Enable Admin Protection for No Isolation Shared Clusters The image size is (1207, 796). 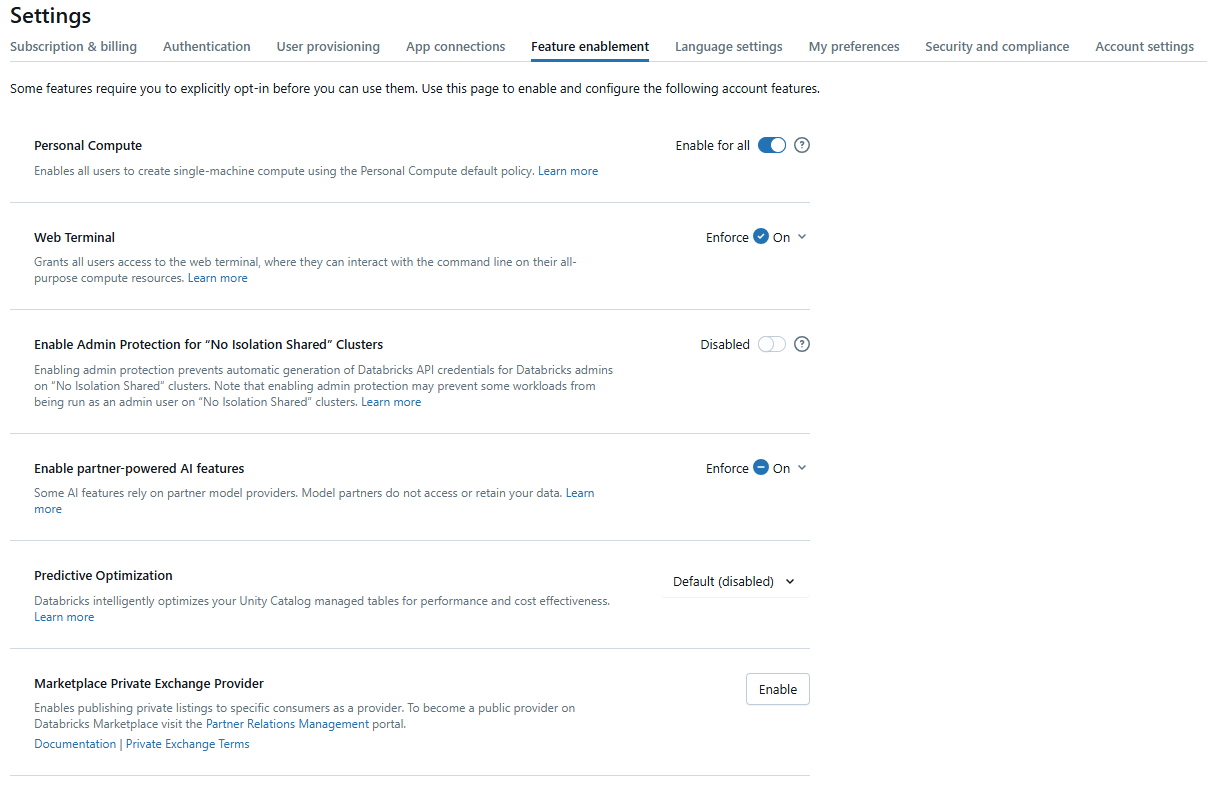[x=771, y=344]
